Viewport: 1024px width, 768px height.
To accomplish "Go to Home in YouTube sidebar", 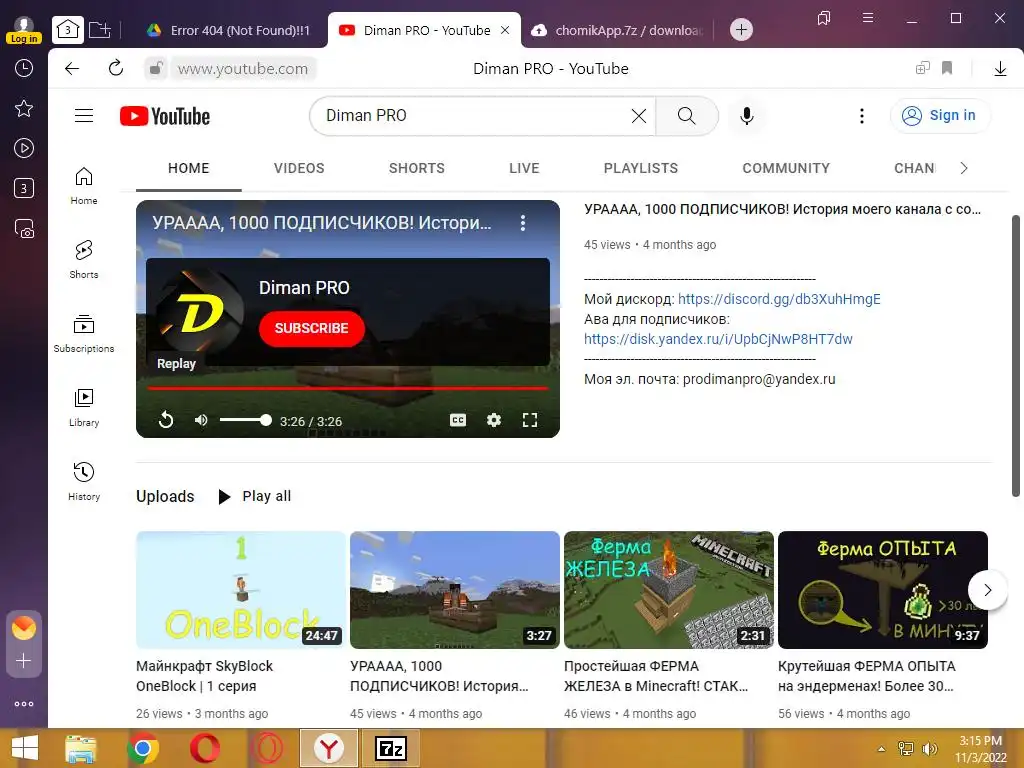I will coord(84,185).
